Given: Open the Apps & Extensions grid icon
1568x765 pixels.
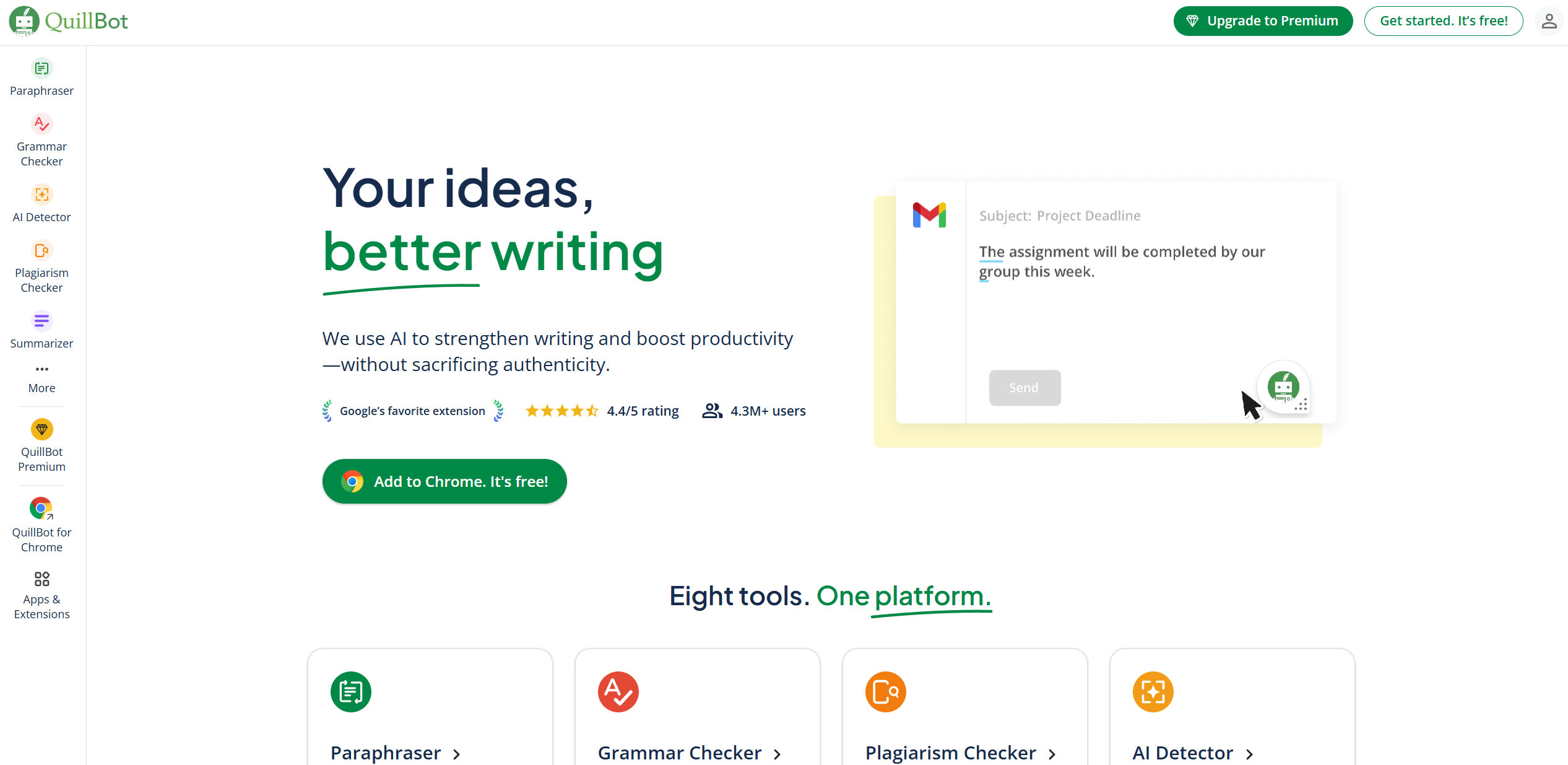Looking at the screenshot, I should click(41, 579).
